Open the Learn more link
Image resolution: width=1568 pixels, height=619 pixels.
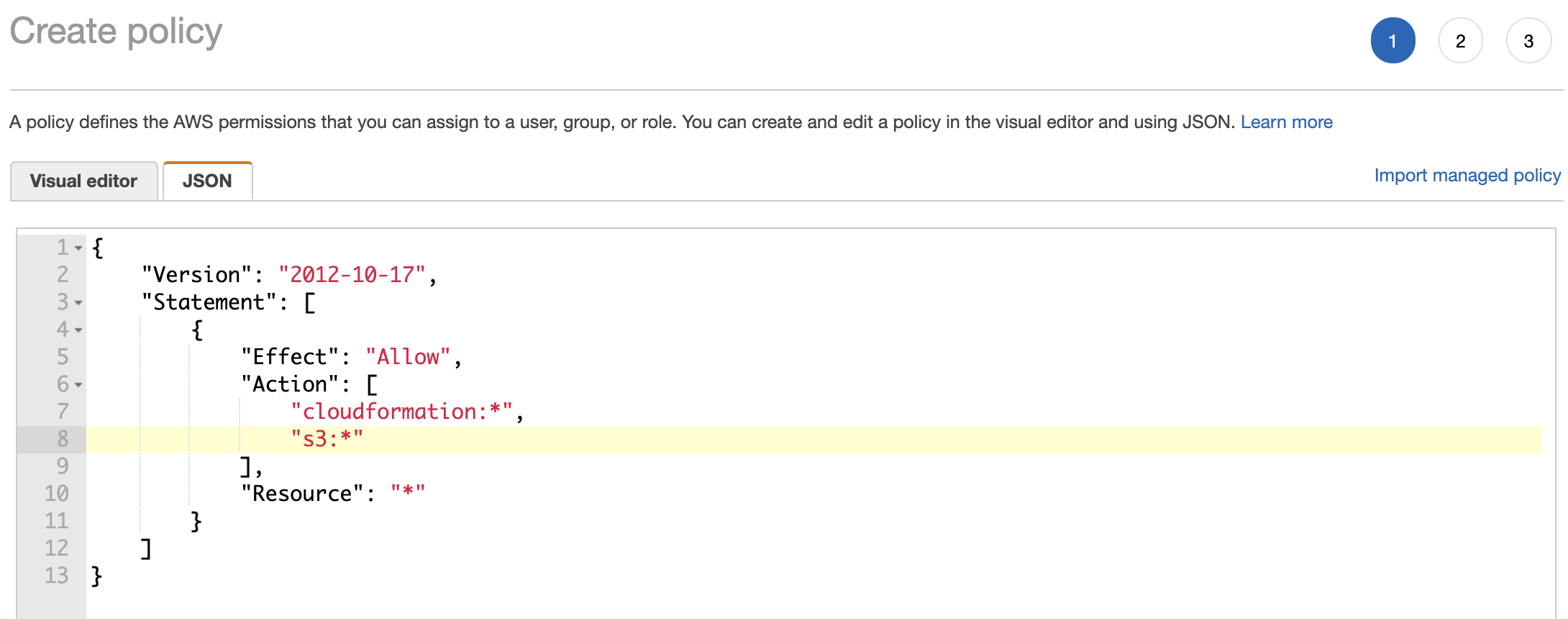pyautogui.click(x=1286, y=122)
